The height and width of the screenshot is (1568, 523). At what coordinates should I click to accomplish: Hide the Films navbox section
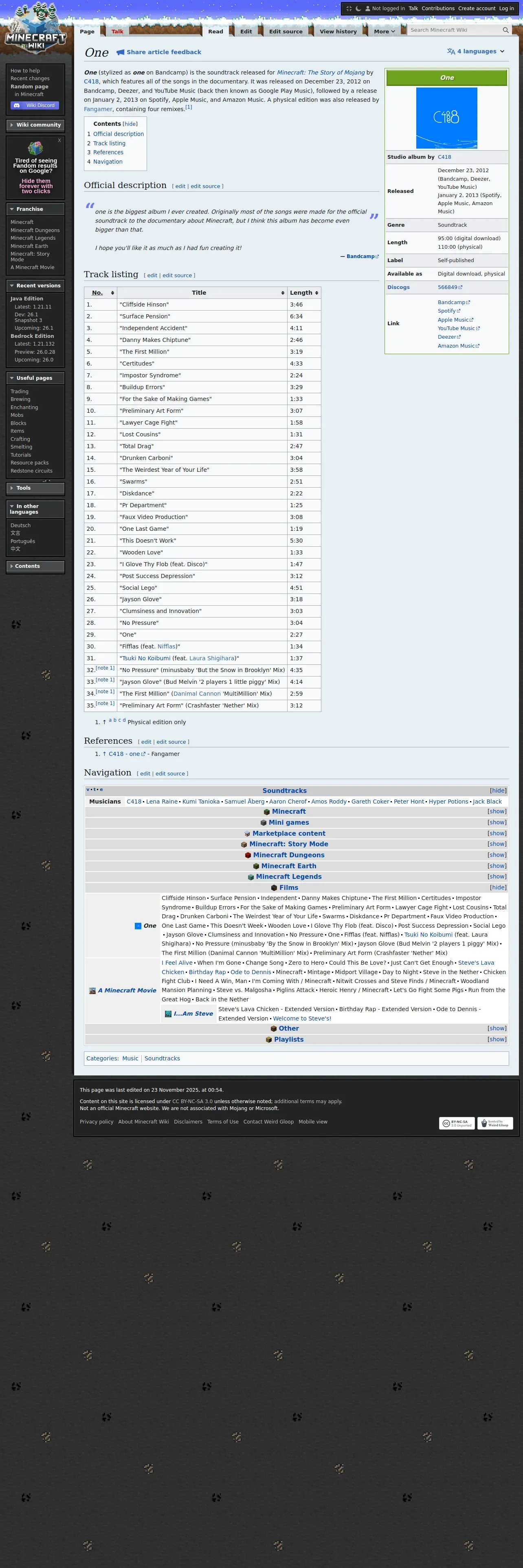point(498,888)
